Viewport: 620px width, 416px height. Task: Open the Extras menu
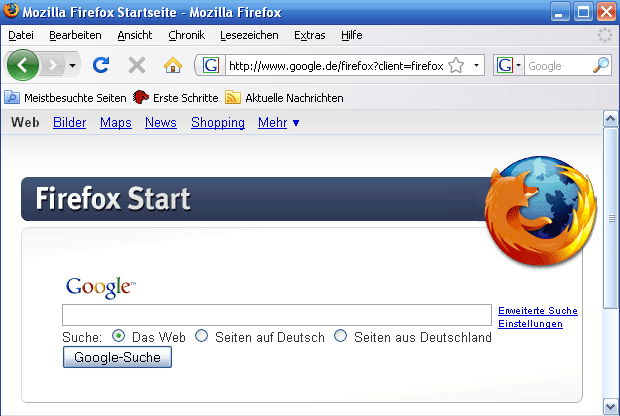point(310,35)
